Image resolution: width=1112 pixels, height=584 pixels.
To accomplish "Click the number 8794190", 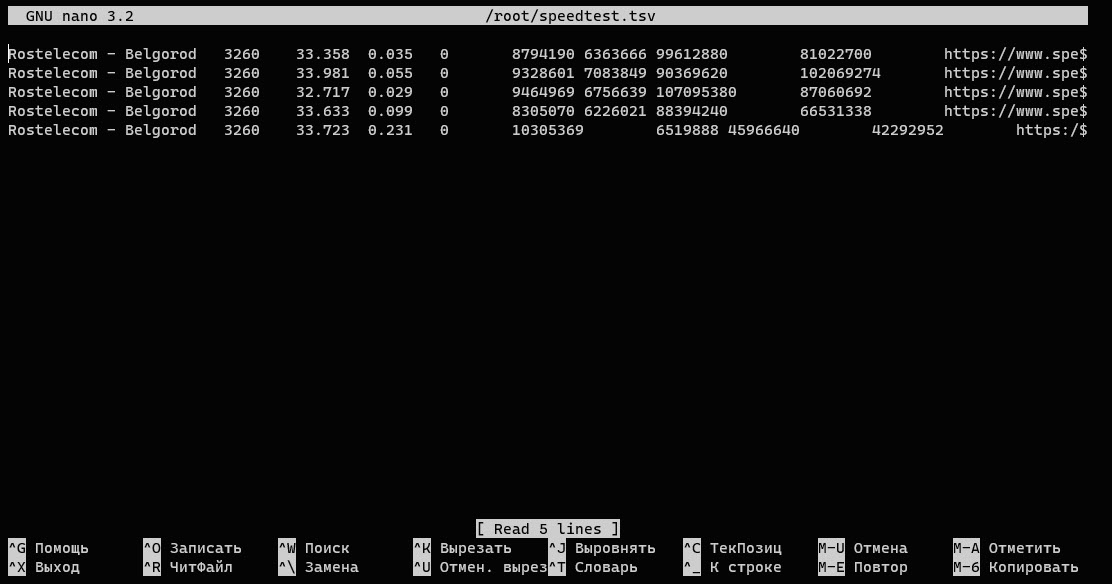I will click(543, 54).
